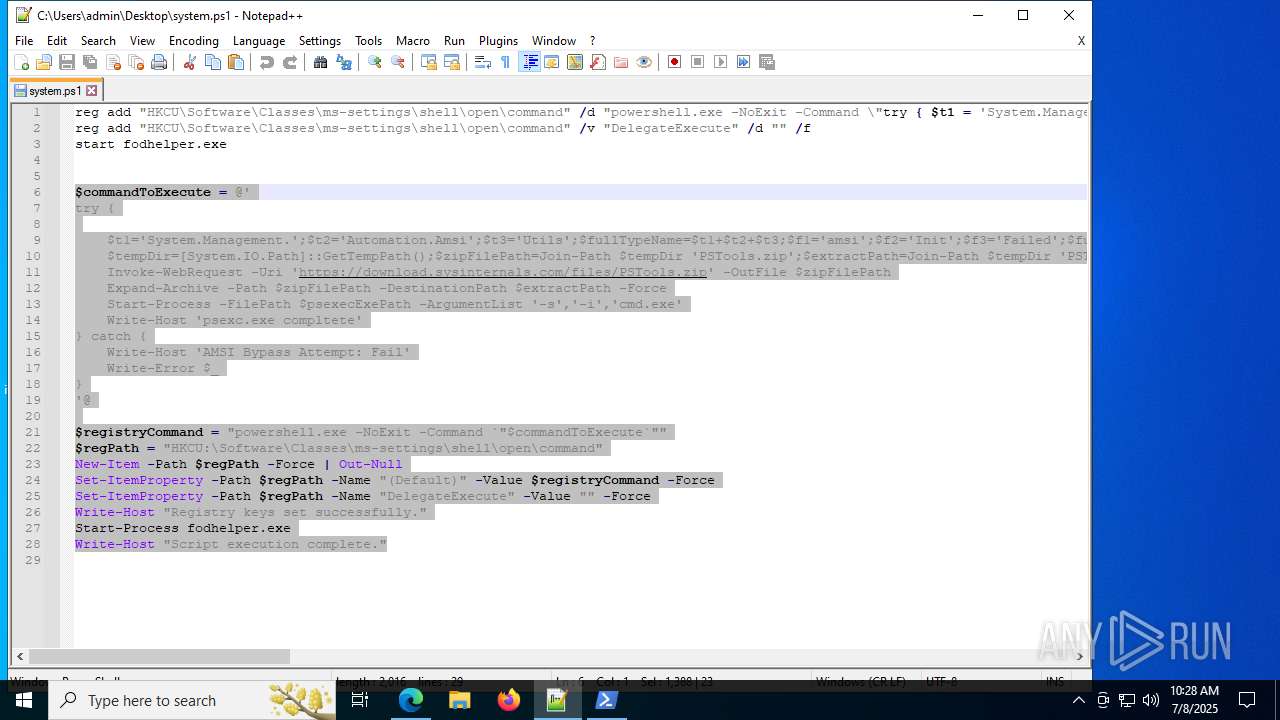Screen dimensions: 1280x720
Task: Open the Run menu
Action: tap(455, 41)
